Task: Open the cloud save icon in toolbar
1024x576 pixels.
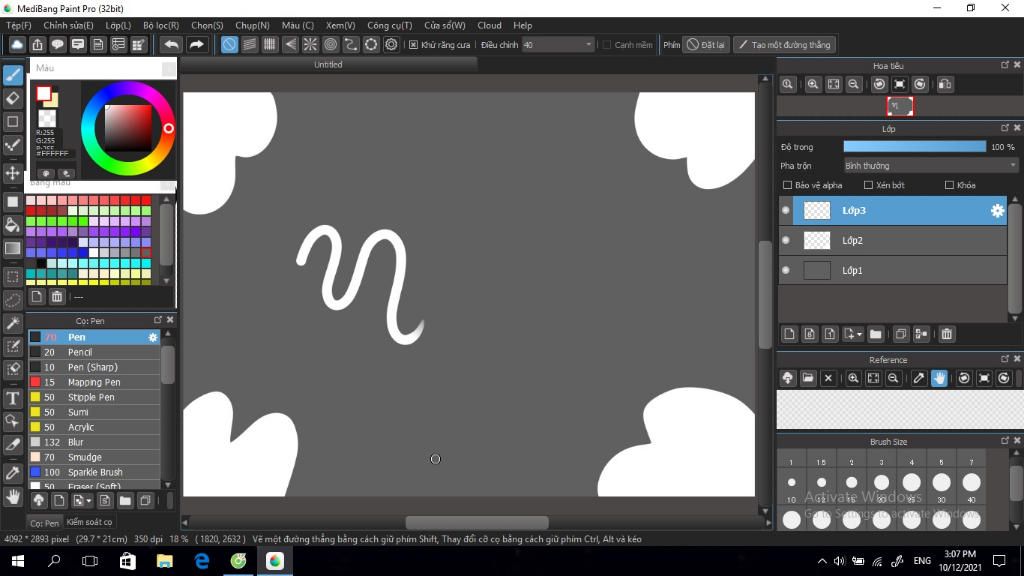Action: coord(17,44)
